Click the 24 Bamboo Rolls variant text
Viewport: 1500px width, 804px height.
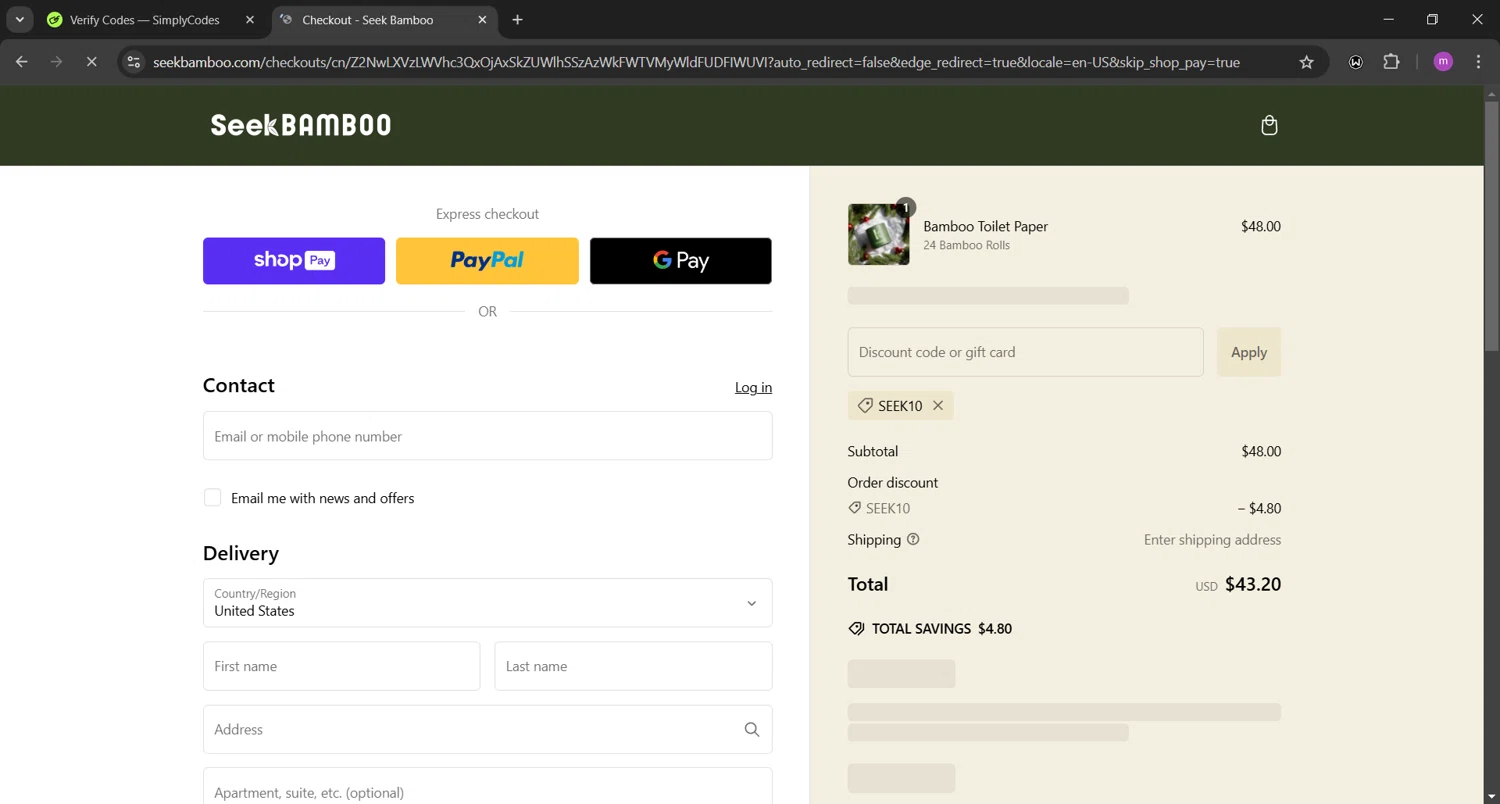coord(967,245)
